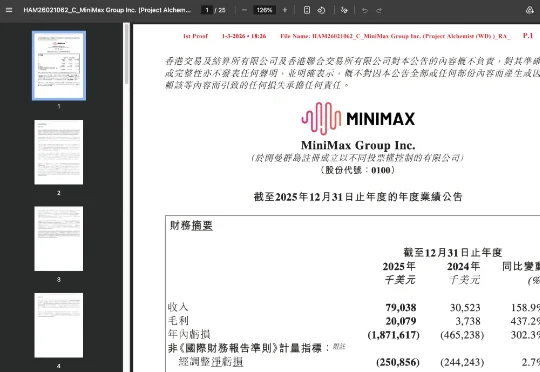Jump to the page 3 thumbnail

tap(59, 239)
